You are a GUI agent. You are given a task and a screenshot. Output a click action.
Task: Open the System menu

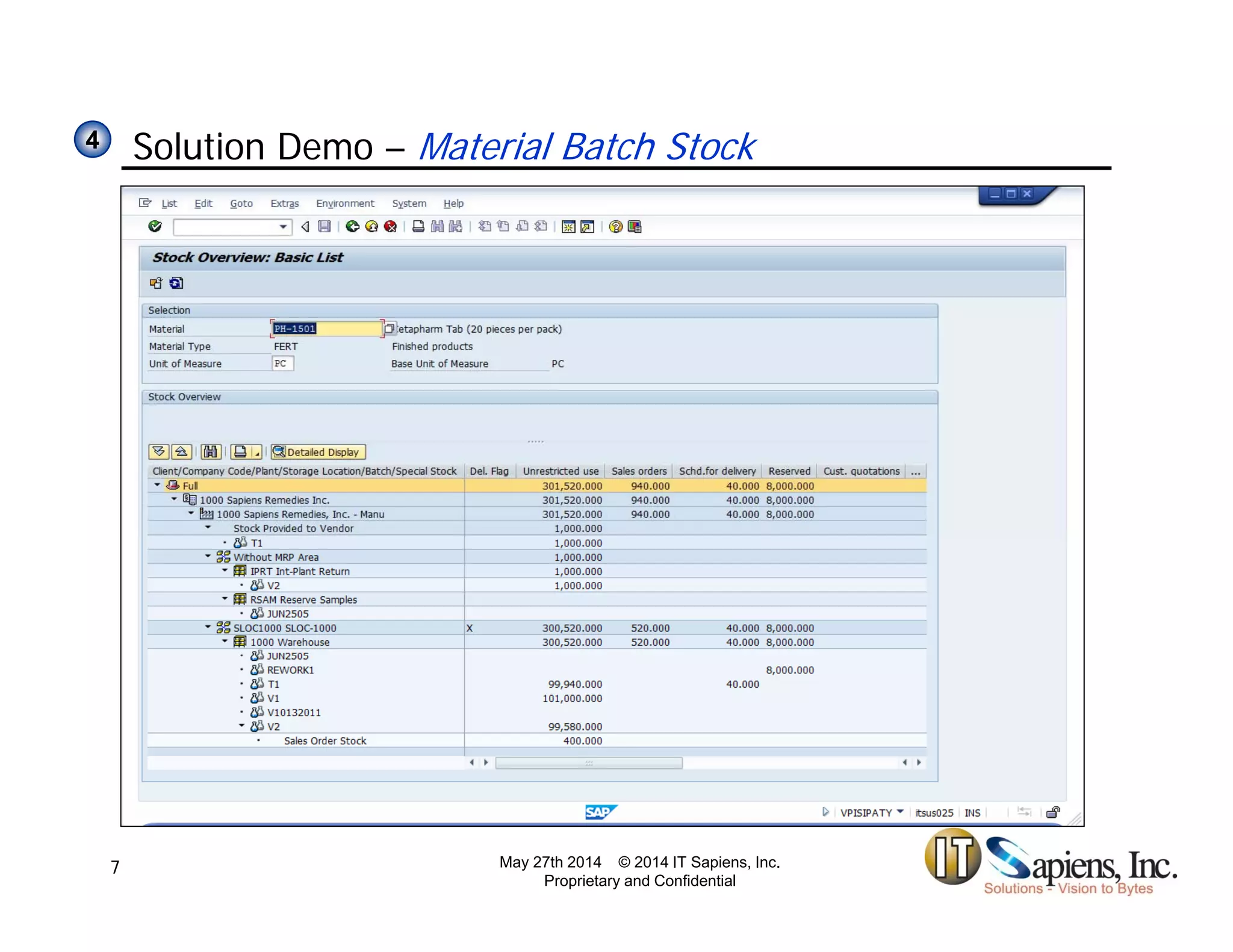(x=409, y=203)
